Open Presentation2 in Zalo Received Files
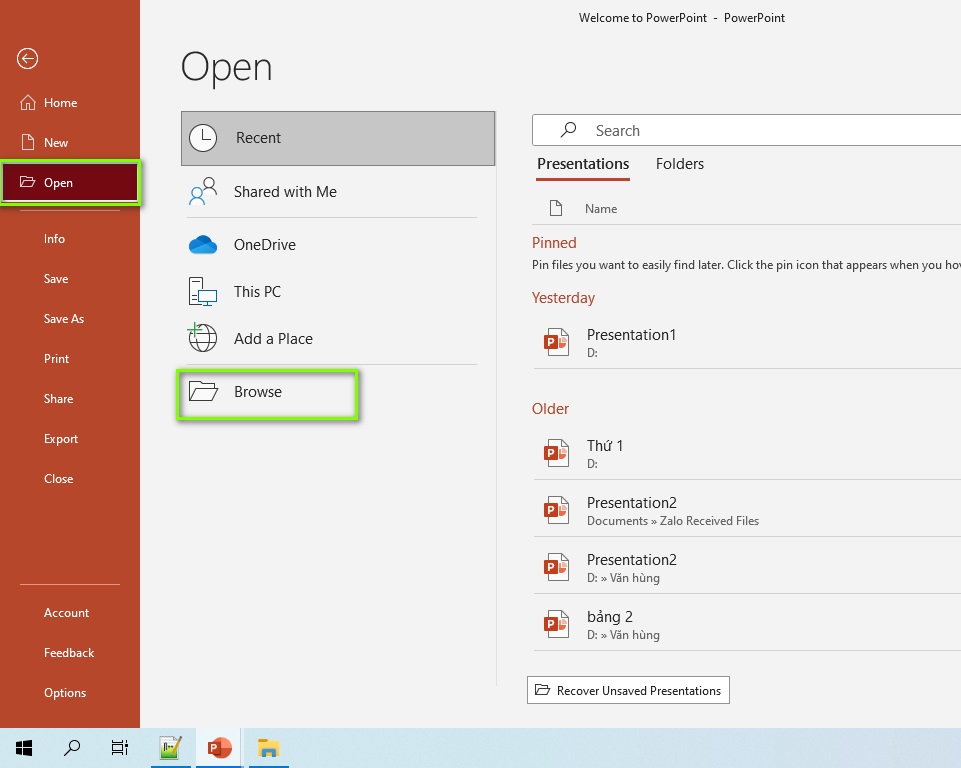This screenshot has height=768, width=961. 747,511
